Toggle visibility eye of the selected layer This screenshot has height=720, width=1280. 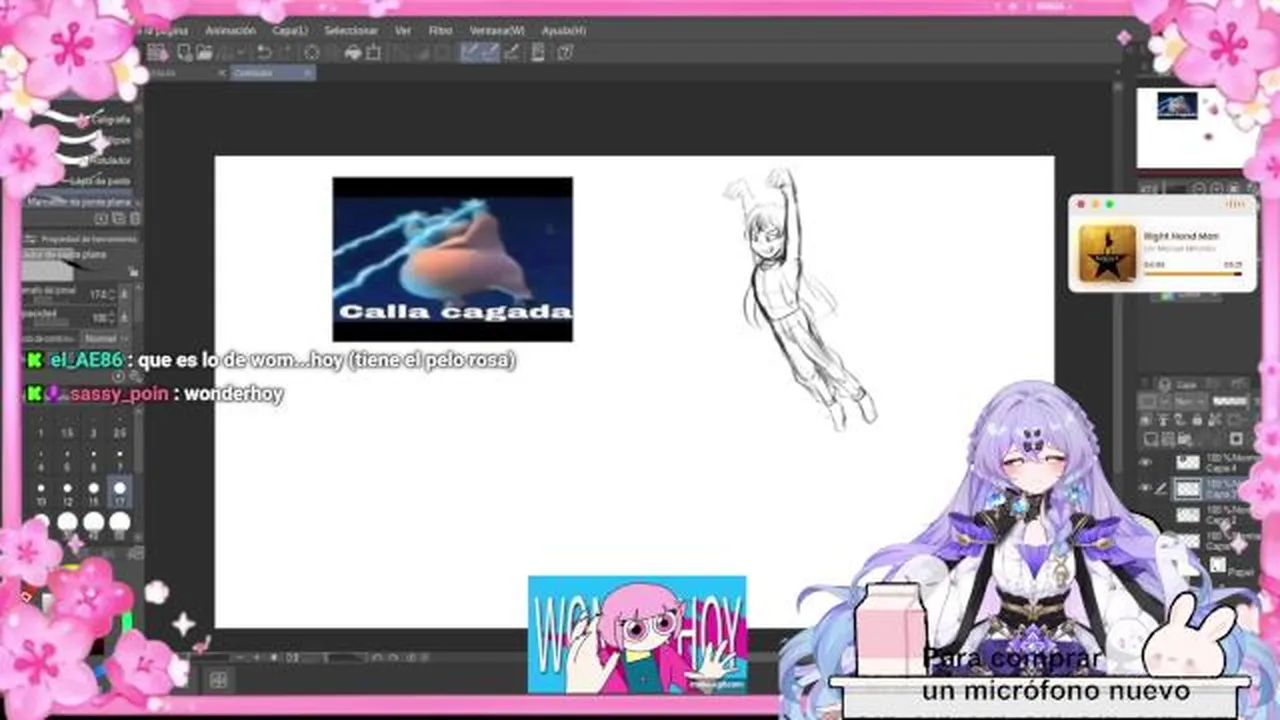(1146, 488)
